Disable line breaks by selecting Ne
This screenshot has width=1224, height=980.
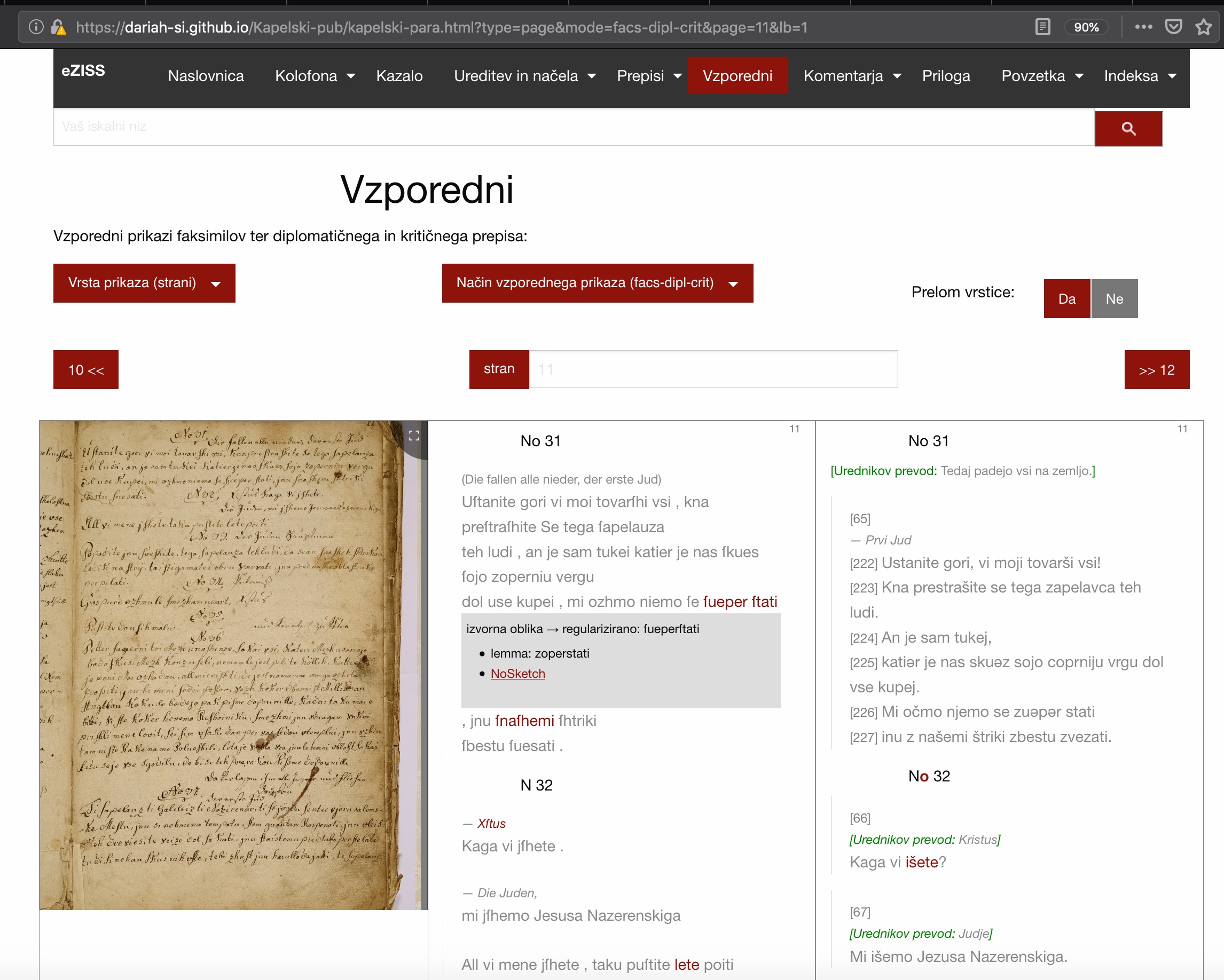point(1114,298)
